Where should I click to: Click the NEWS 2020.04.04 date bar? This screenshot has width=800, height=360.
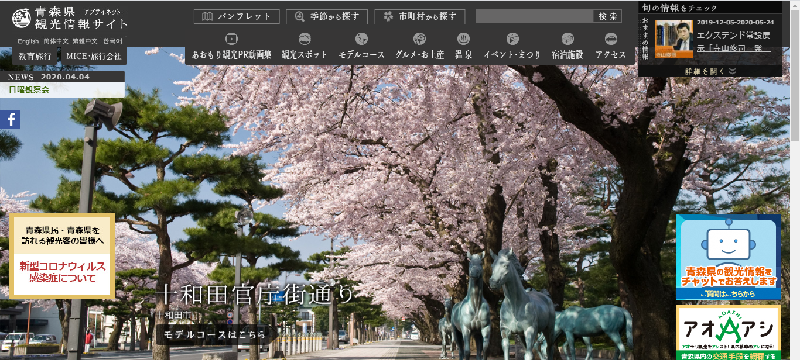pyautogui.click(x=62, y=76)
